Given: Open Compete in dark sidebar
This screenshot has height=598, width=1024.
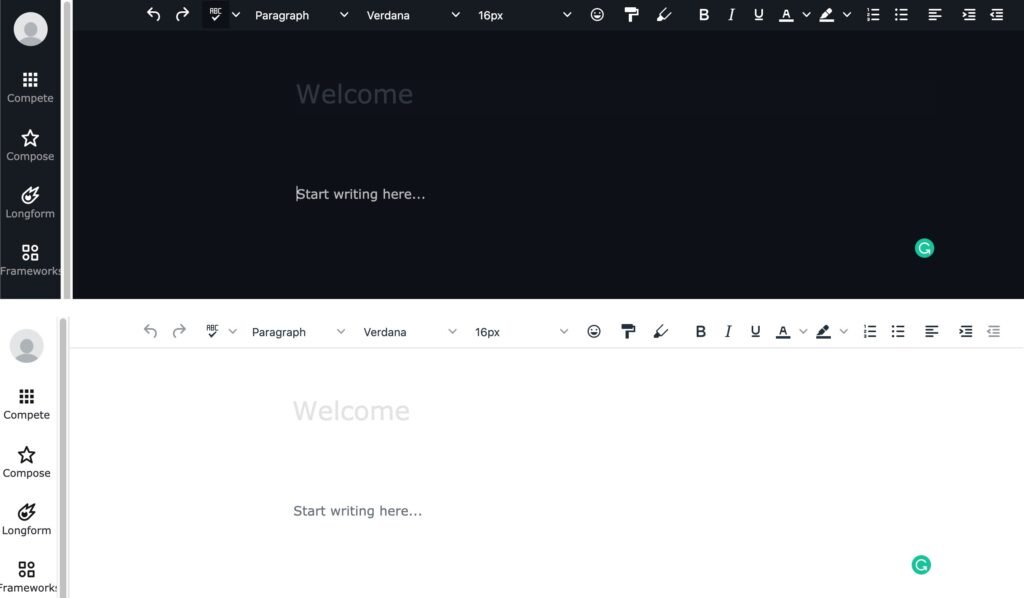Looking at the screenshot, I should click(30, 87).
